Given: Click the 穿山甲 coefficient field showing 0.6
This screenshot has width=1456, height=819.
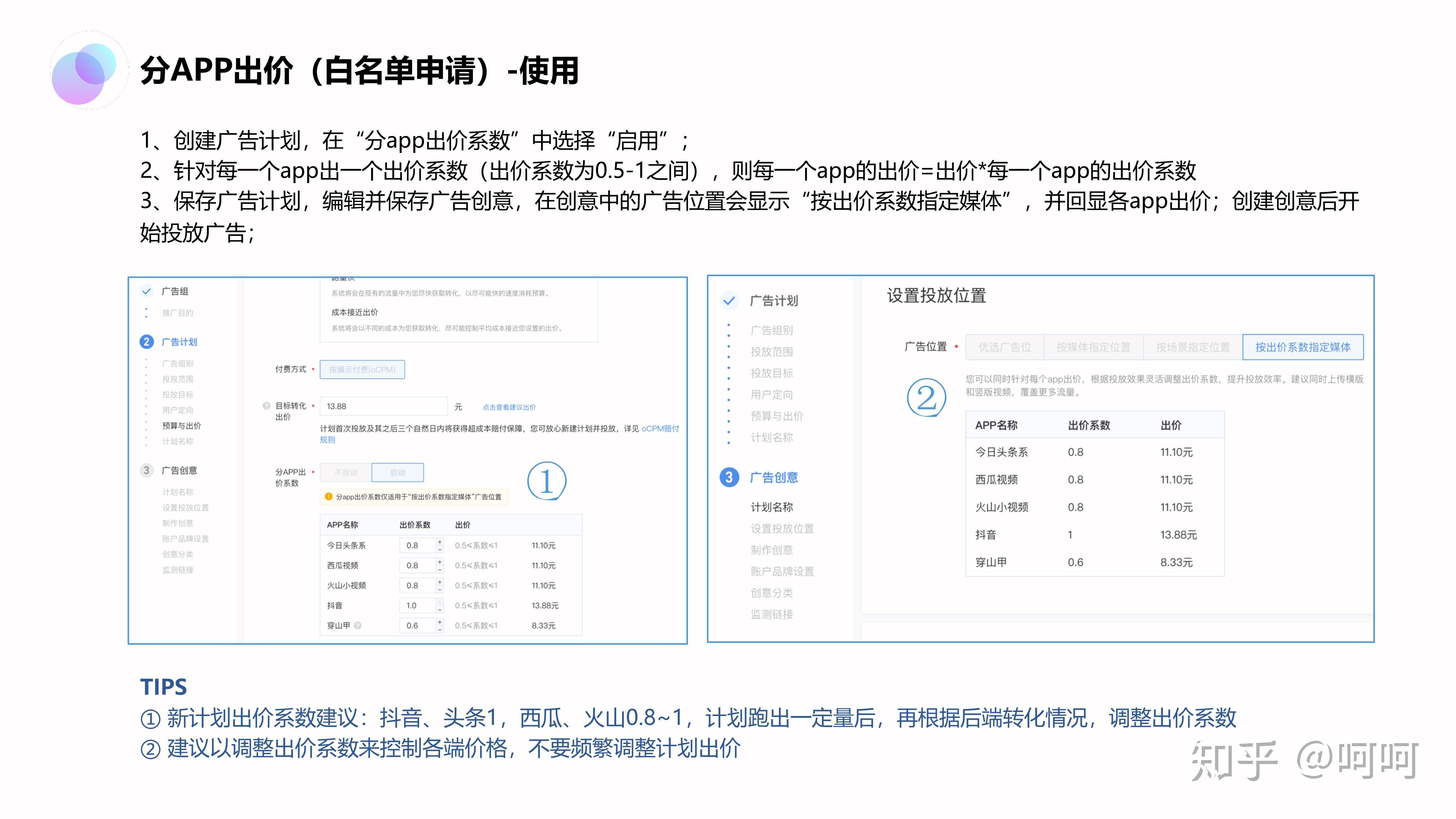Looking at the screenshot, I should click(x=418, y=626).
